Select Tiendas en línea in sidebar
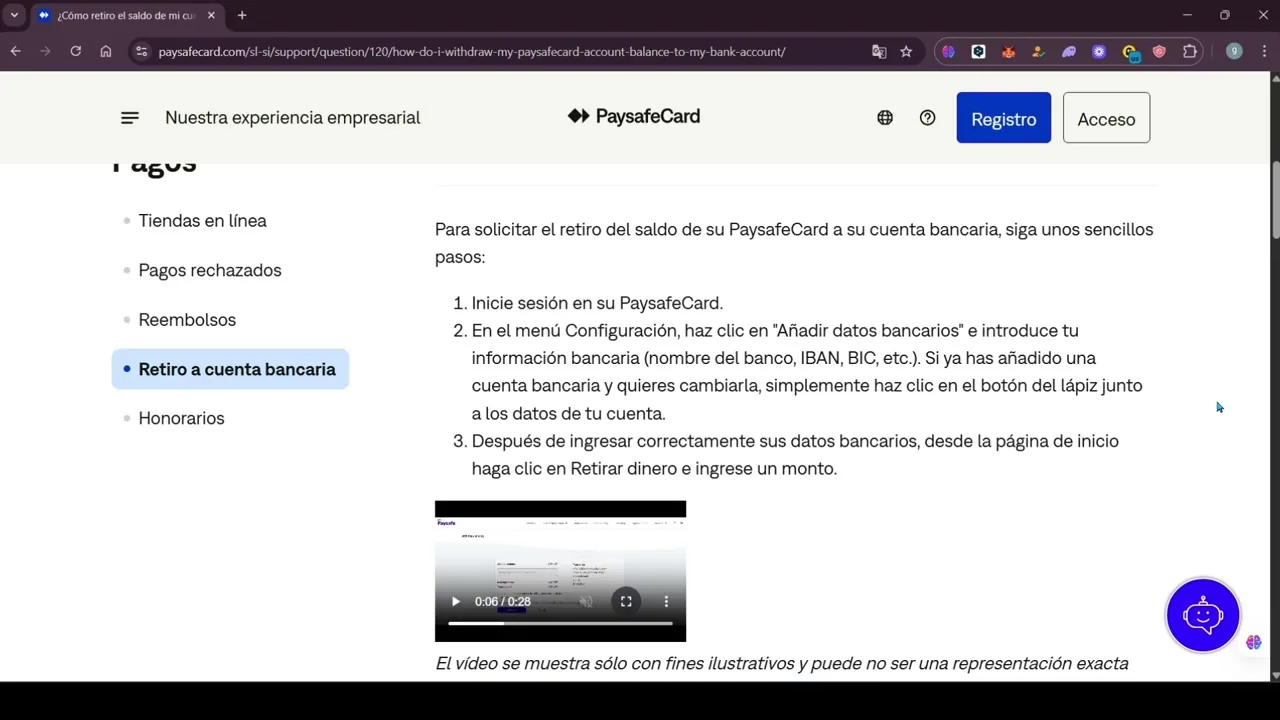The image size is (1280, 720). pyautogui.click(x=202, y=221)
